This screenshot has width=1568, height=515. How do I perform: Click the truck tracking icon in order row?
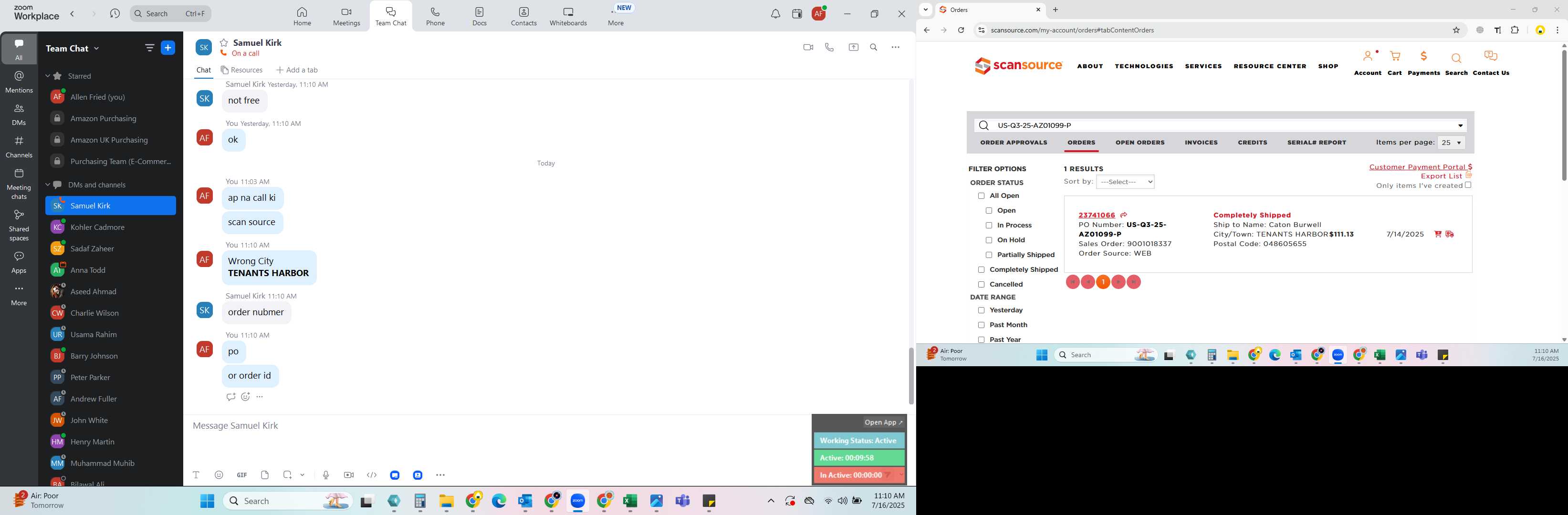click(x=1450, y=234)
